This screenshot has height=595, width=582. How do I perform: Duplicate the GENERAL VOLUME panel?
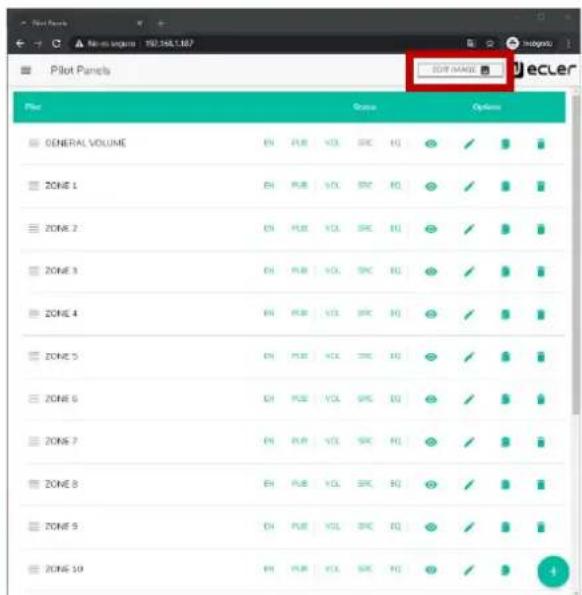(x=505, y=144)
